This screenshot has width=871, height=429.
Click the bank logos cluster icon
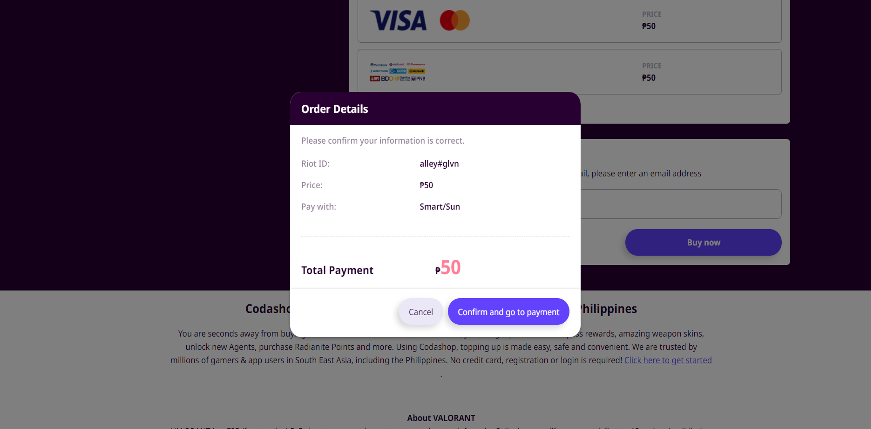coord(399,71)
